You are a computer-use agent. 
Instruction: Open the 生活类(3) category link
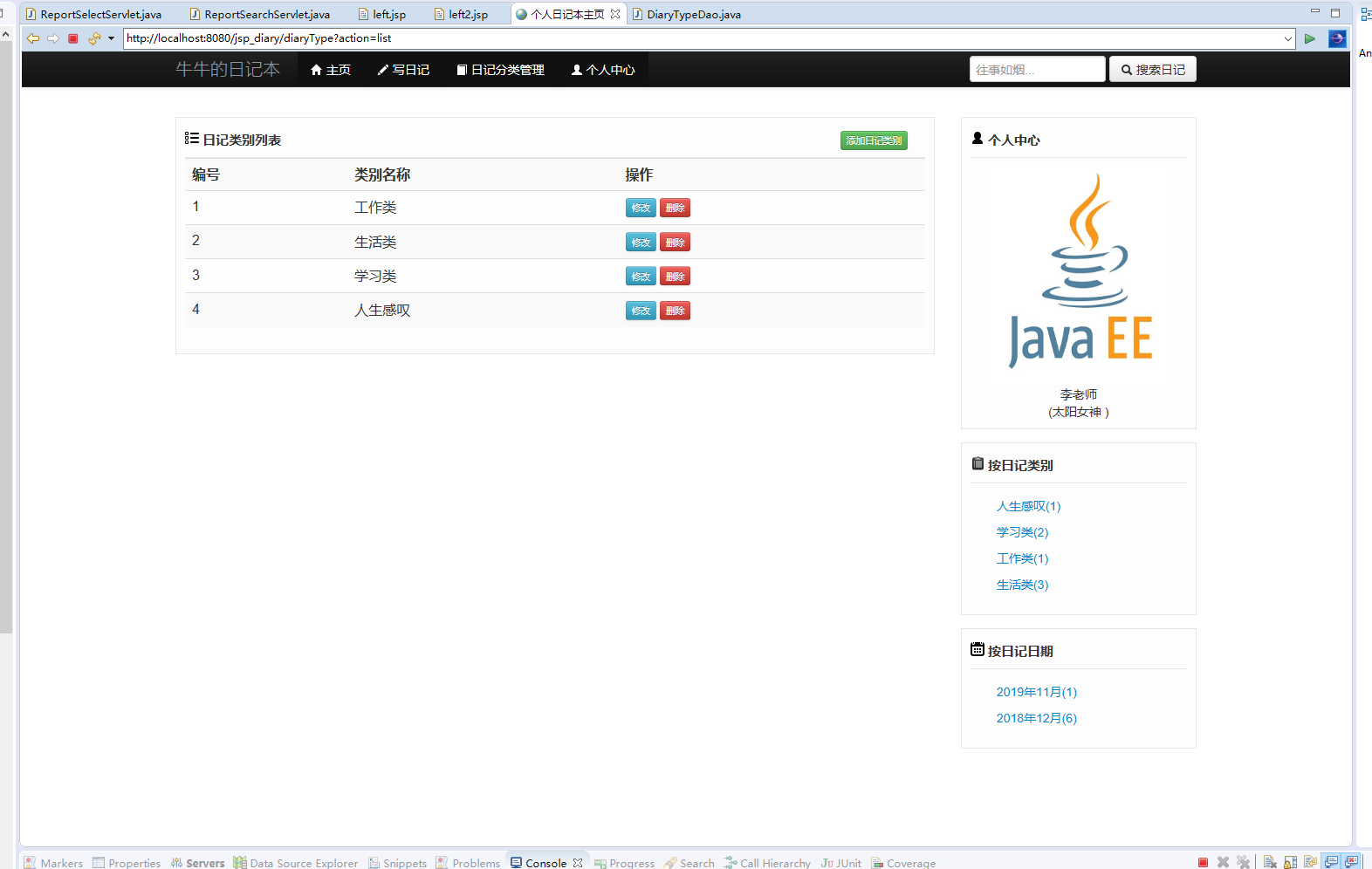(x=1022, y=585)
